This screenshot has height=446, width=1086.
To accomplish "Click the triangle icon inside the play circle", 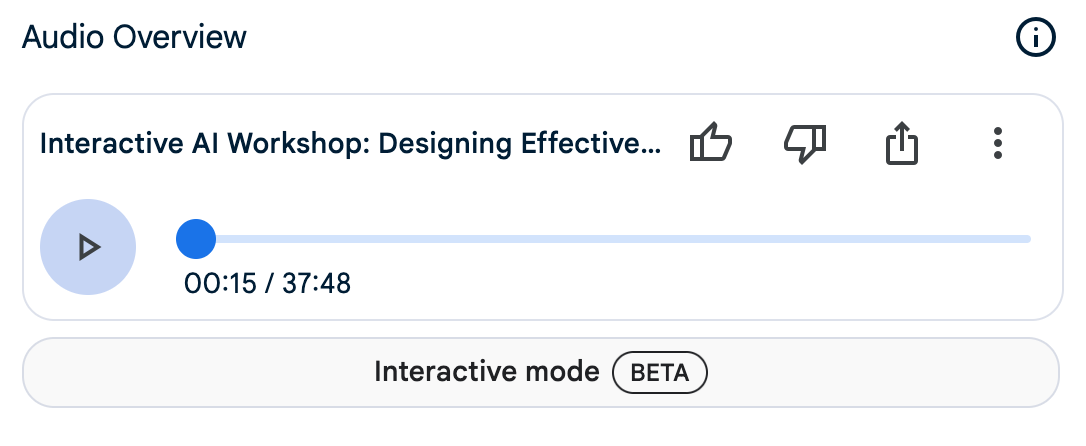I will 89,247.
